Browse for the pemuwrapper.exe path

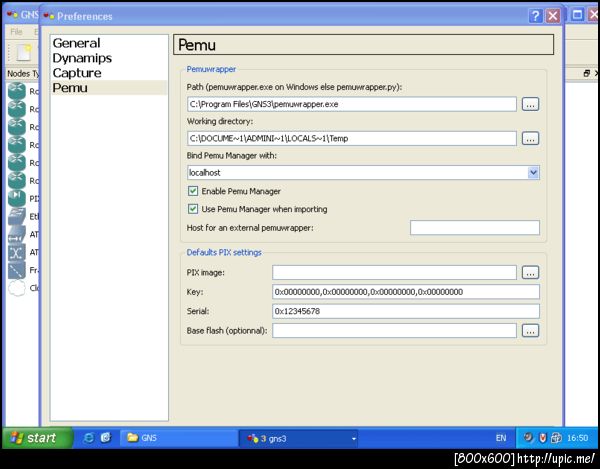click(x=530, y=104)
